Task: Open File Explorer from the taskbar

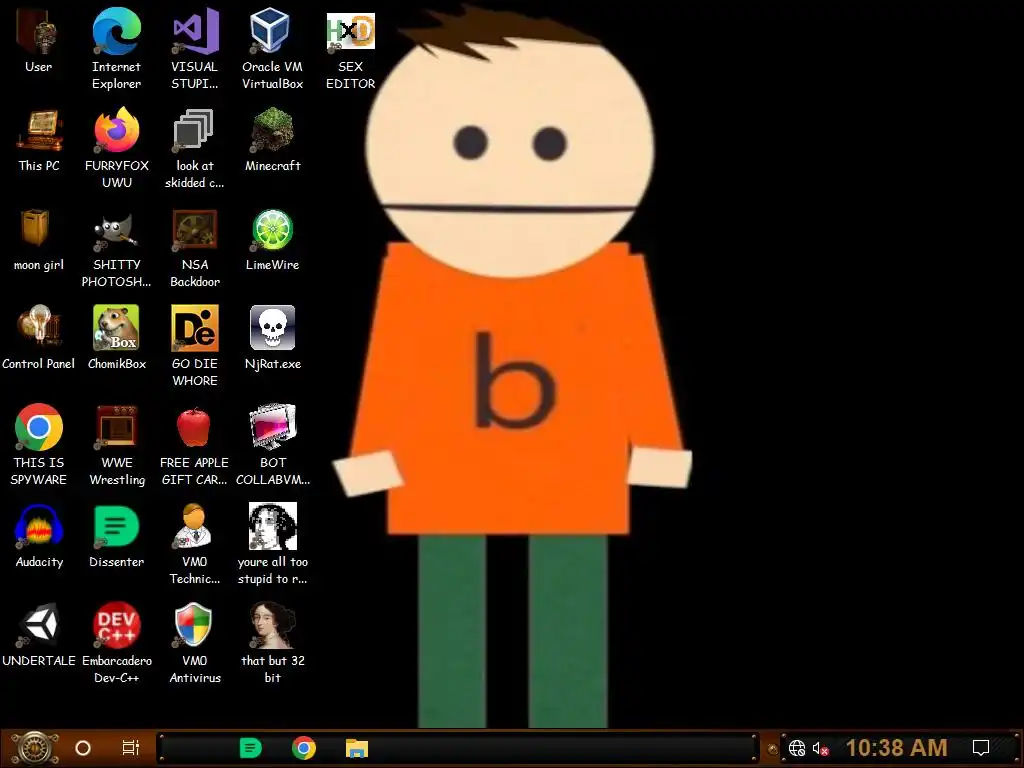Action: 357,748
